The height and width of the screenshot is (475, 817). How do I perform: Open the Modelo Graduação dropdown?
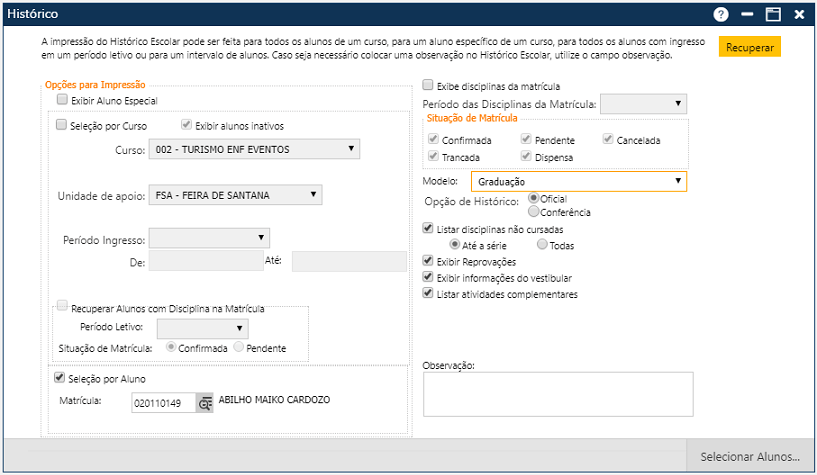pyautogui.click(x=578, y=181)
